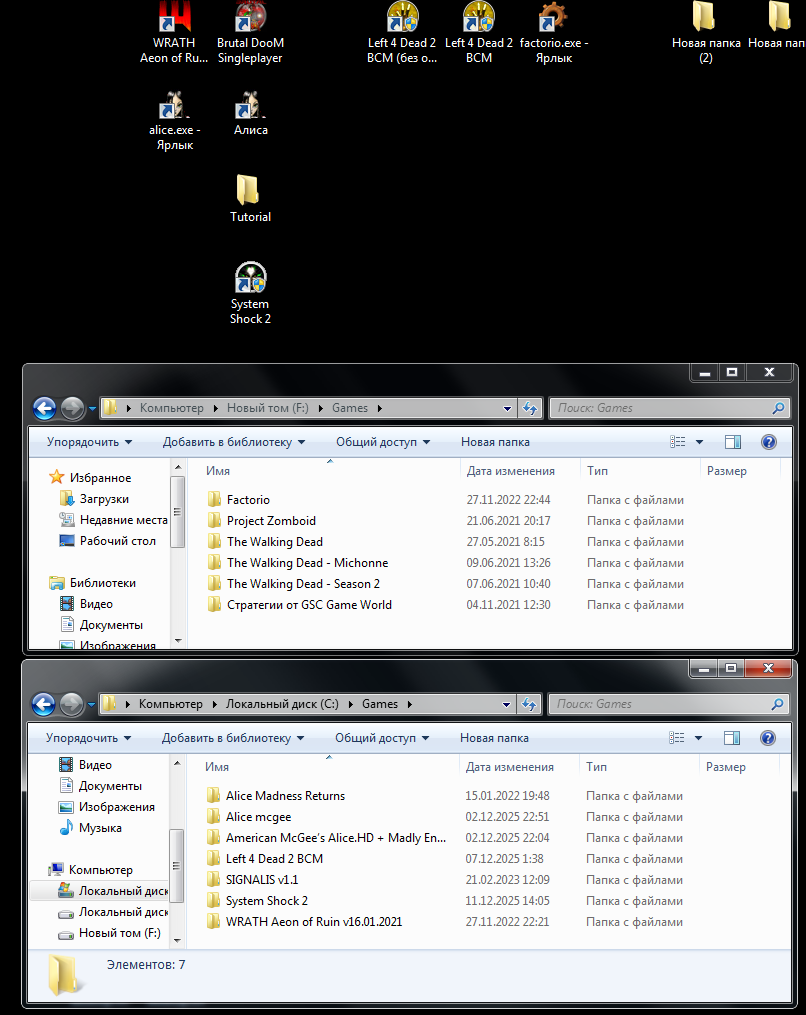Image resolution: width=806 pixels, height=1015 pixels.
Task: Toggle preview pane in F: Games window
Action: [733, 442]
